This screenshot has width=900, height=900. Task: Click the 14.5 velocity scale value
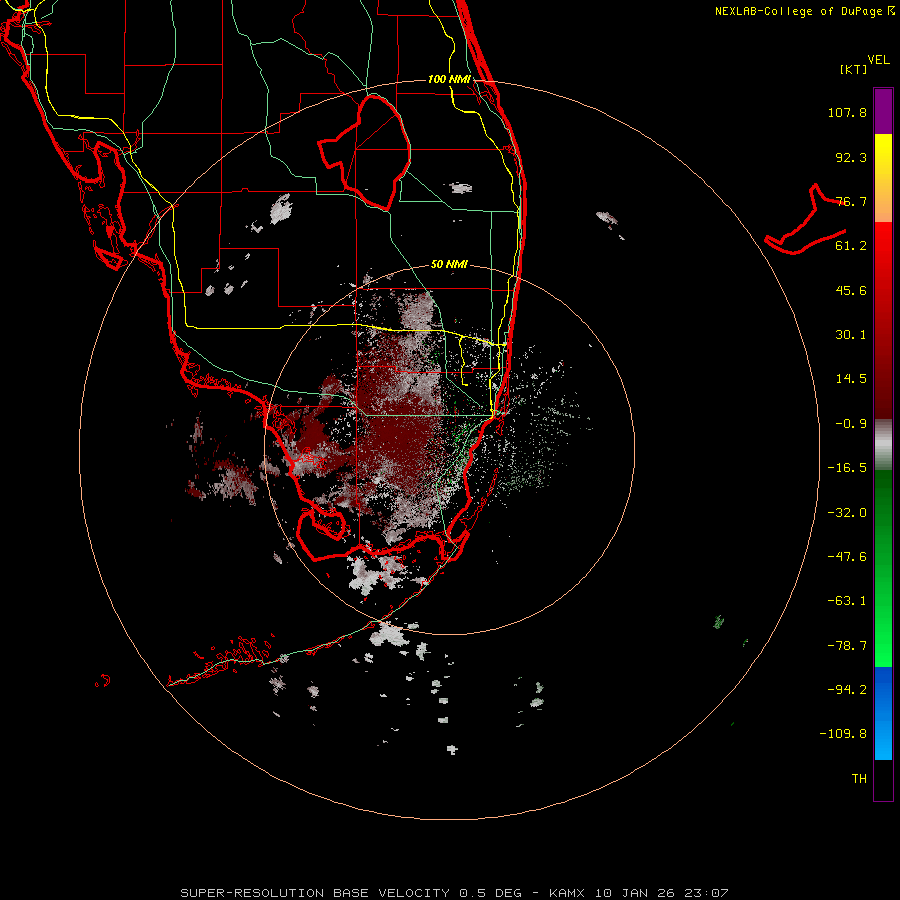tap(851, 379)
